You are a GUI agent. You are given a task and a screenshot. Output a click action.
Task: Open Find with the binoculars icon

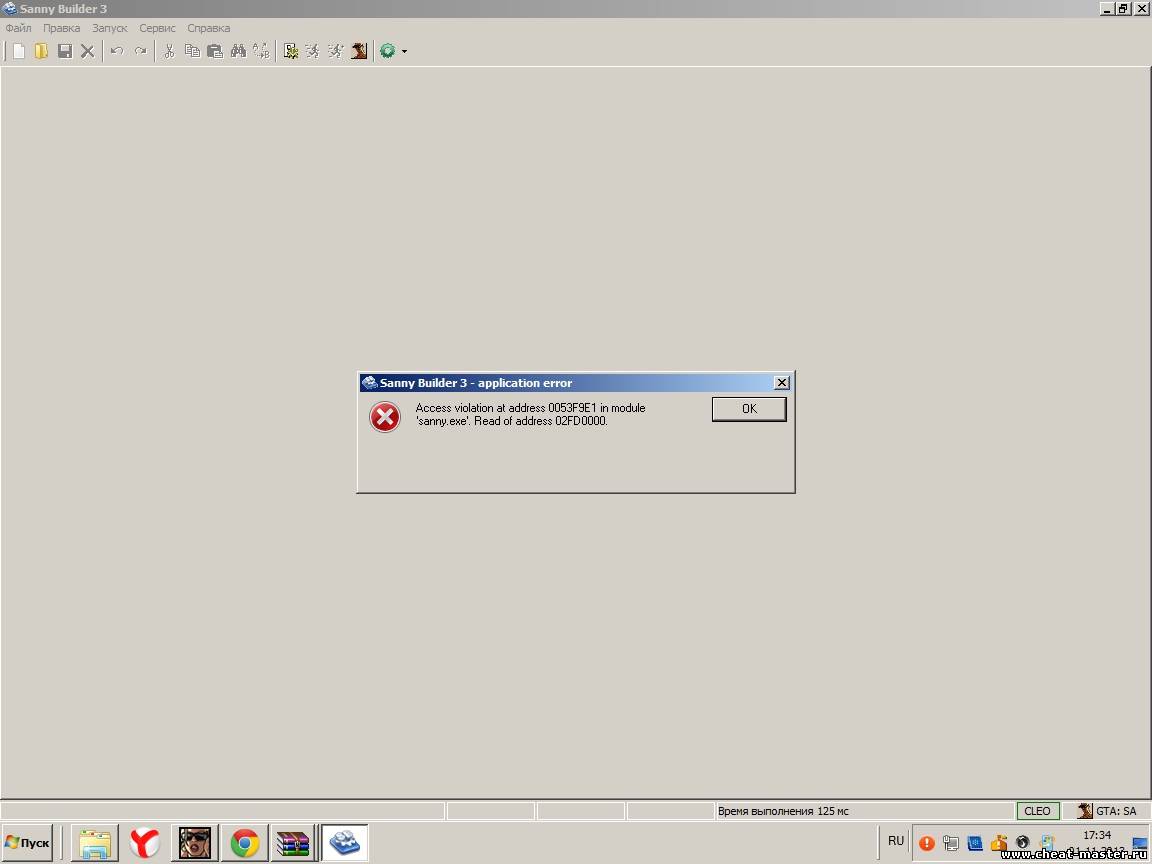238,51
